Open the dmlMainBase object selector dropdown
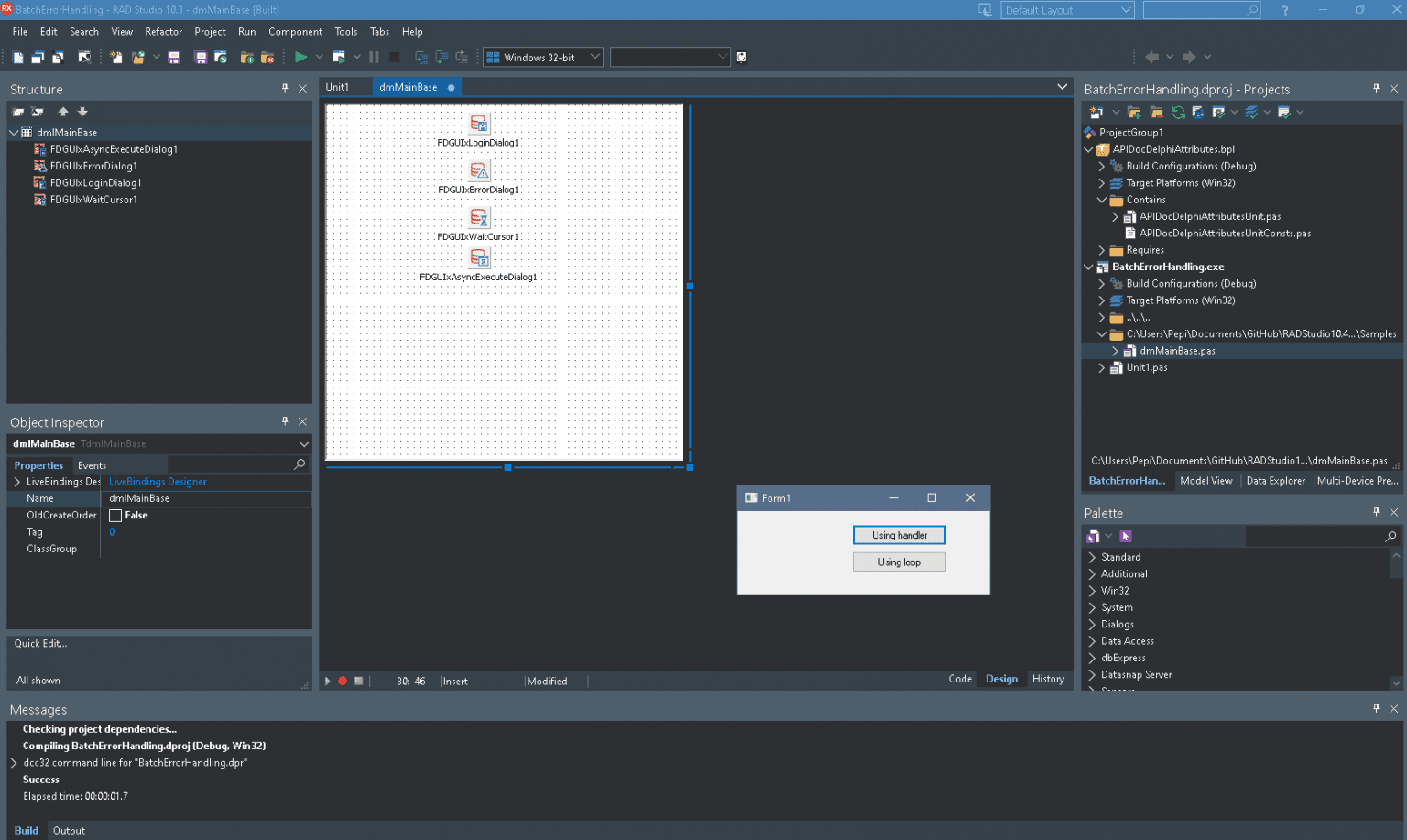Image resolution: width=1407 pixels, height=840 pixels. coord(304,443)
